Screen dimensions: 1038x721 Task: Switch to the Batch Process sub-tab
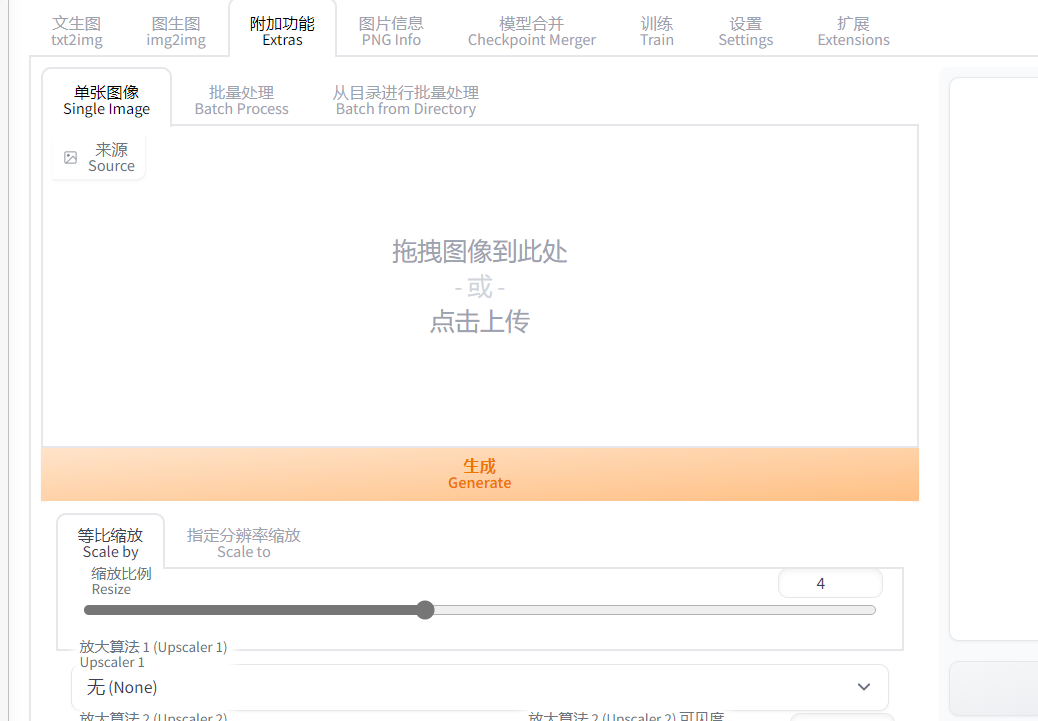pyautogui.click(x=241, y=100)
